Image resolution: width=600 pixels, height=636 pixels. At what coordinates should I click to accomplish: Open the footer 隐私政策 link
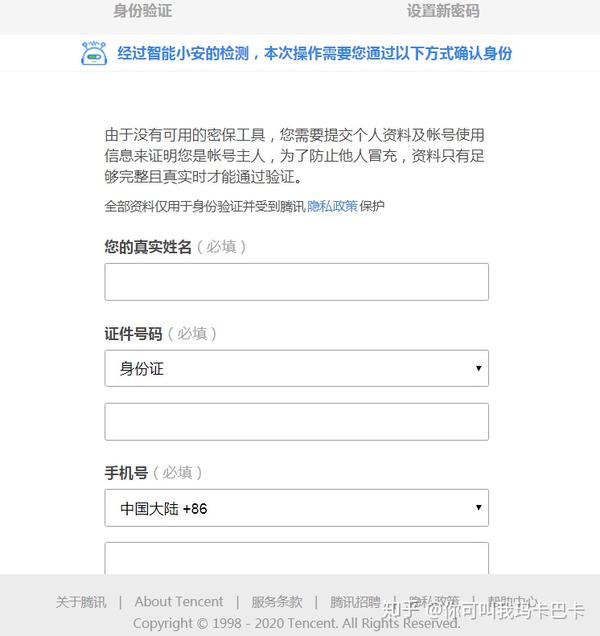[434, 602]
